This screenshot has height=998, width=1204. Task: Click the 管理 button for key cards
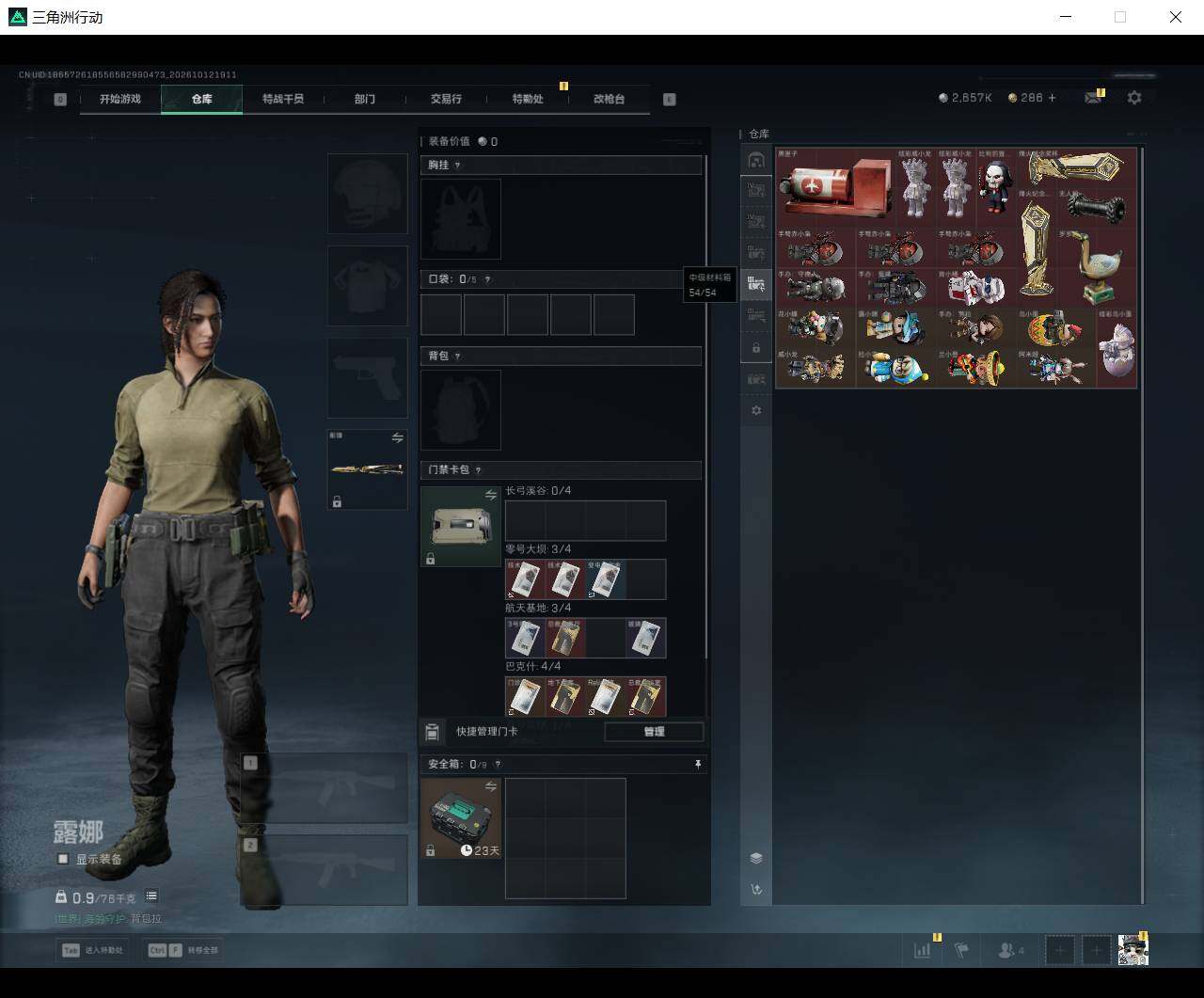click(x=654, y=732)
